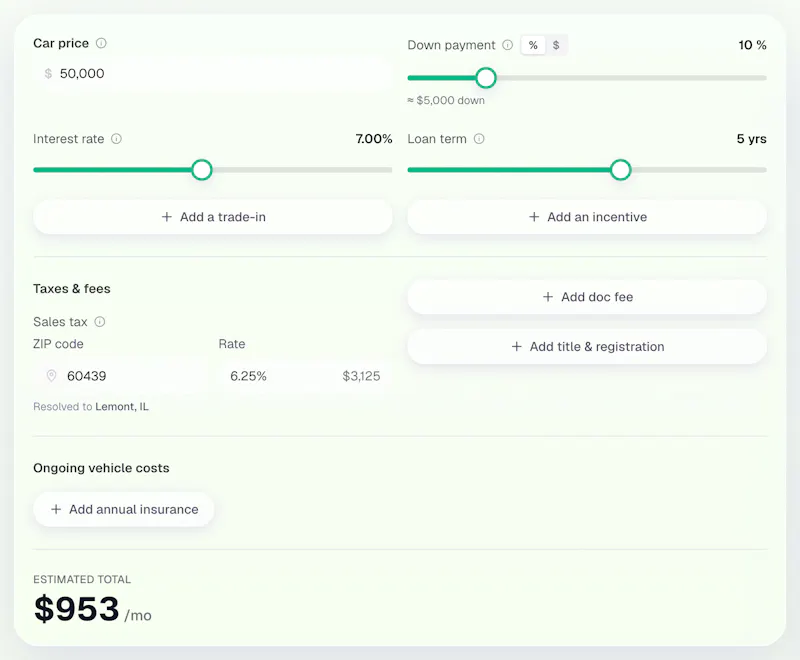Click the $953 estimated monthly total
800x660 pixels.
coord(77,608)
